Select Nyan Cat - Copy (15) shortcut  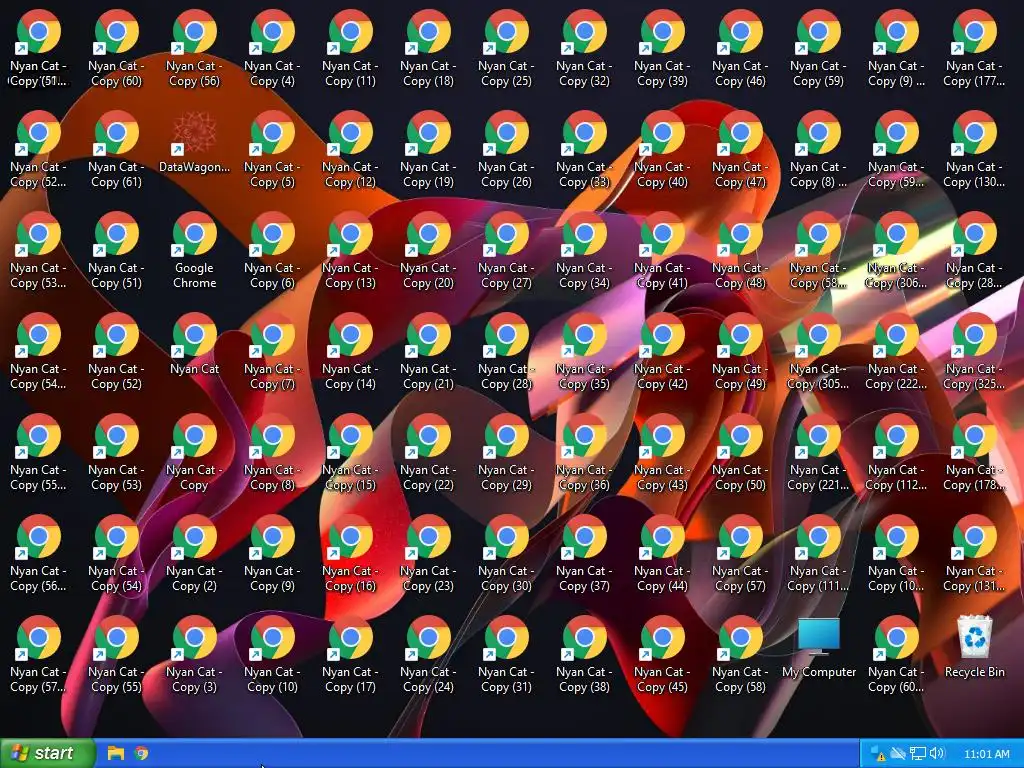click(350, 453)
